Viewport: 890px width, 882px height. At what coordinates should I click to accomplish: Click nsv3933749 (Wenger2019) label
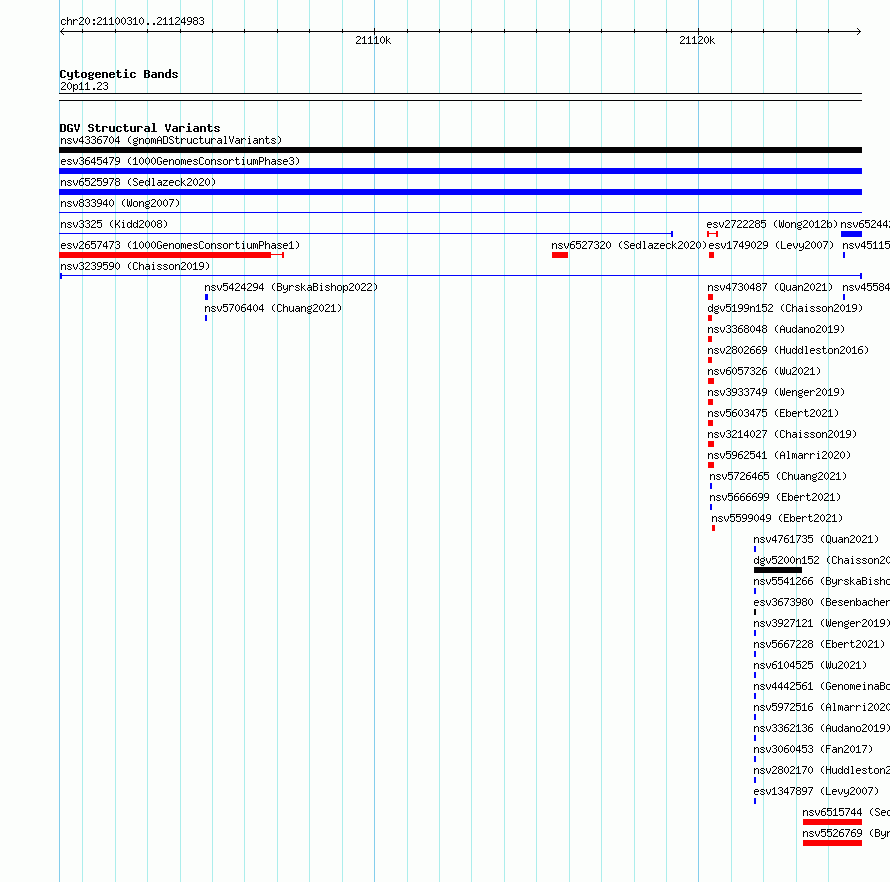click(x=776, y=392)
